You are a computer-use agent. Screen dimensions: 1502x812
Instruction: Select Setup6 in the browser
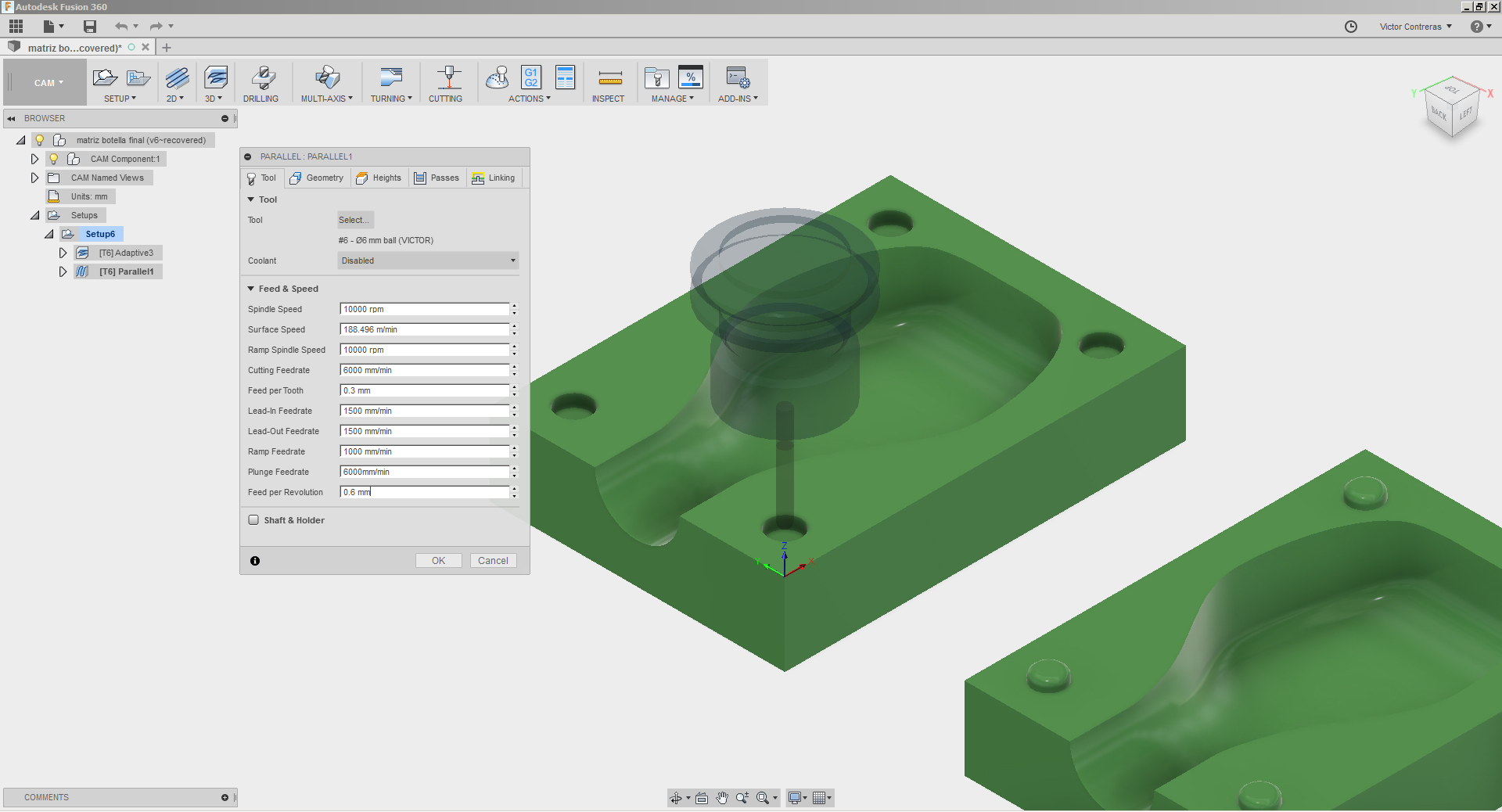tap(100, 234)
